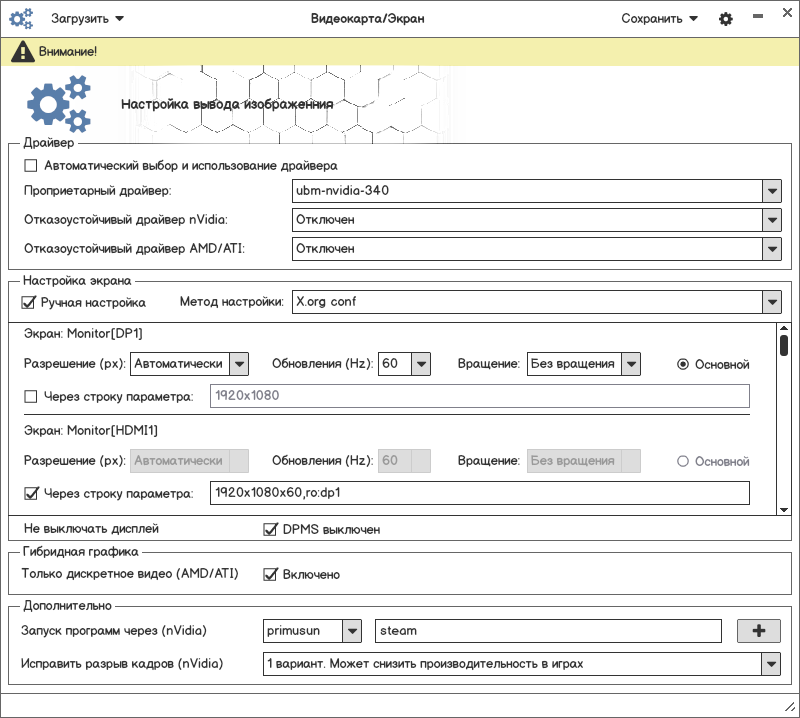Click the large blue gears header image

[58, 104]
